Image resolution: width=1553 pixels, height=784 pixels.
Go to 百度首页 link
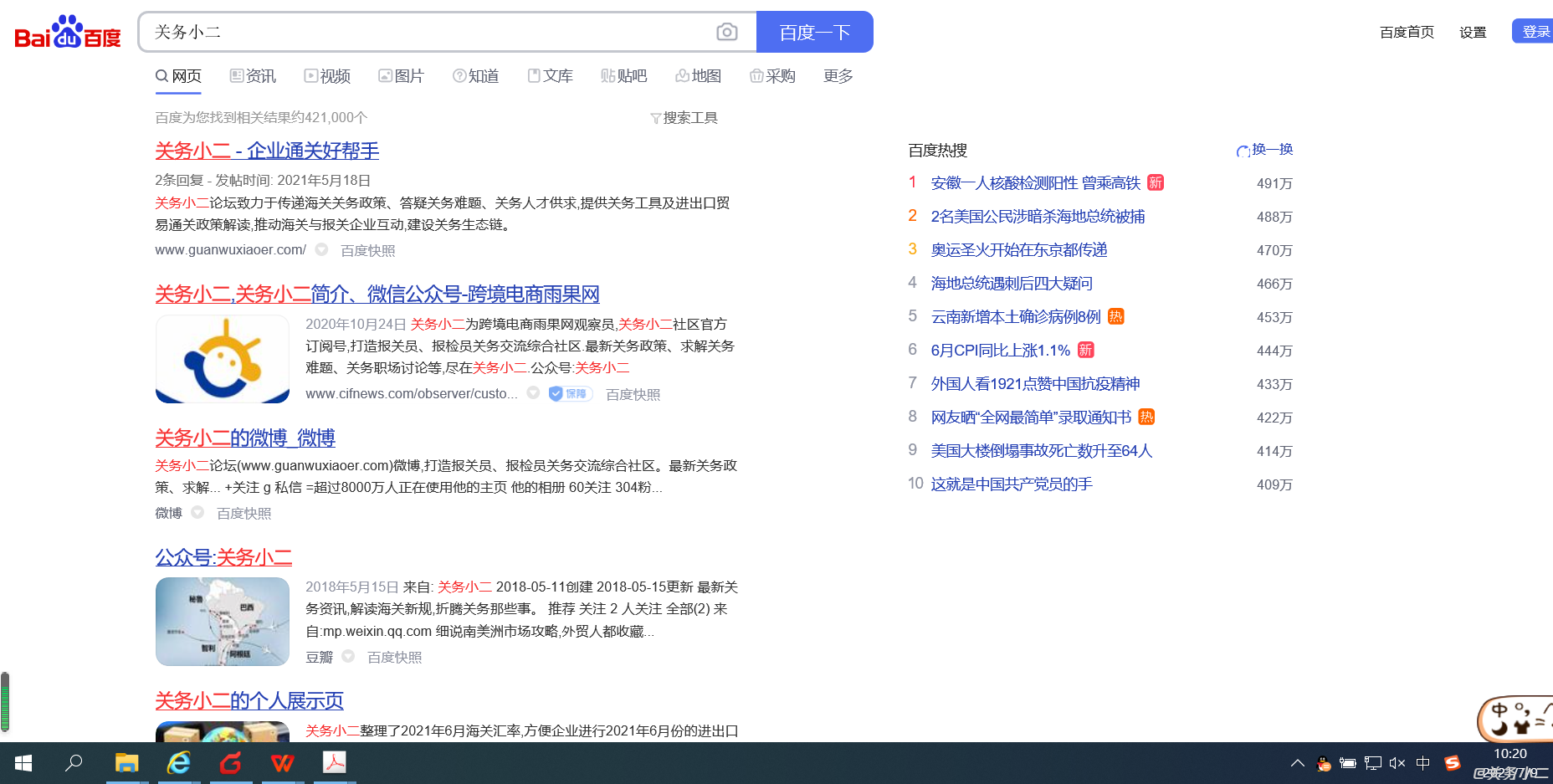[x=1407, y=32]
